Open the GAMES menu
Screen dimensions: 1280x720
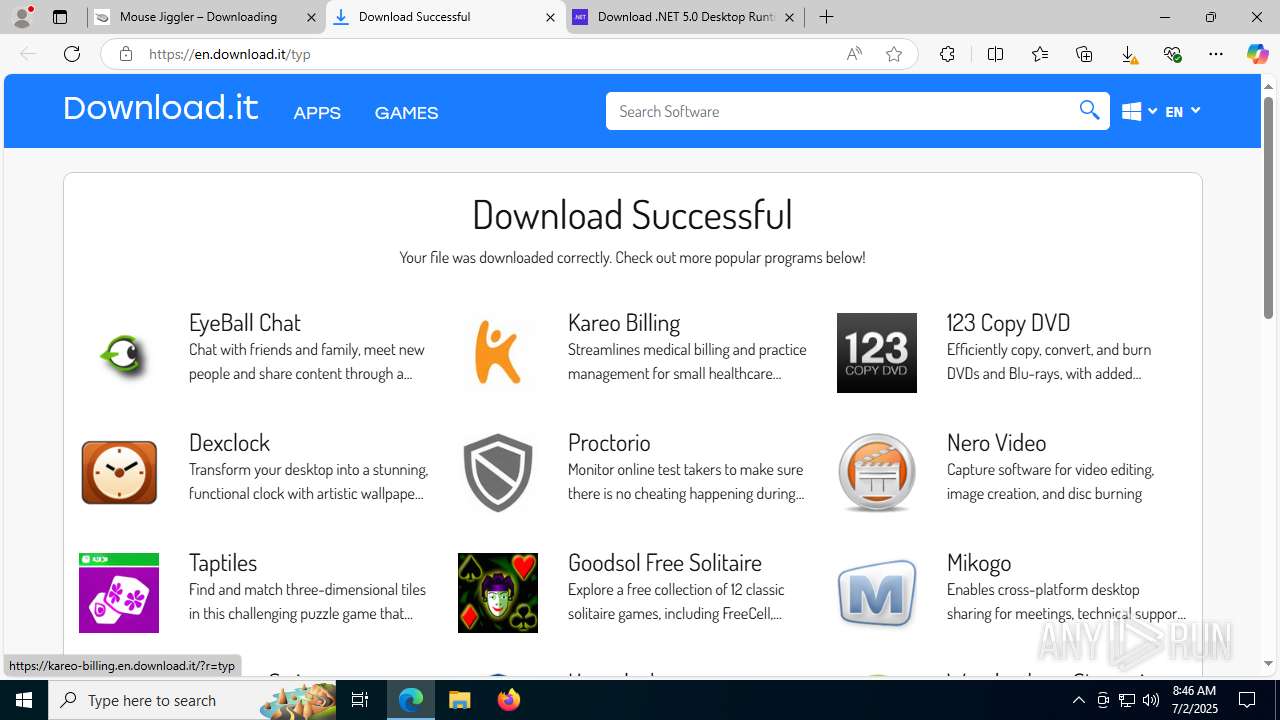406,113
